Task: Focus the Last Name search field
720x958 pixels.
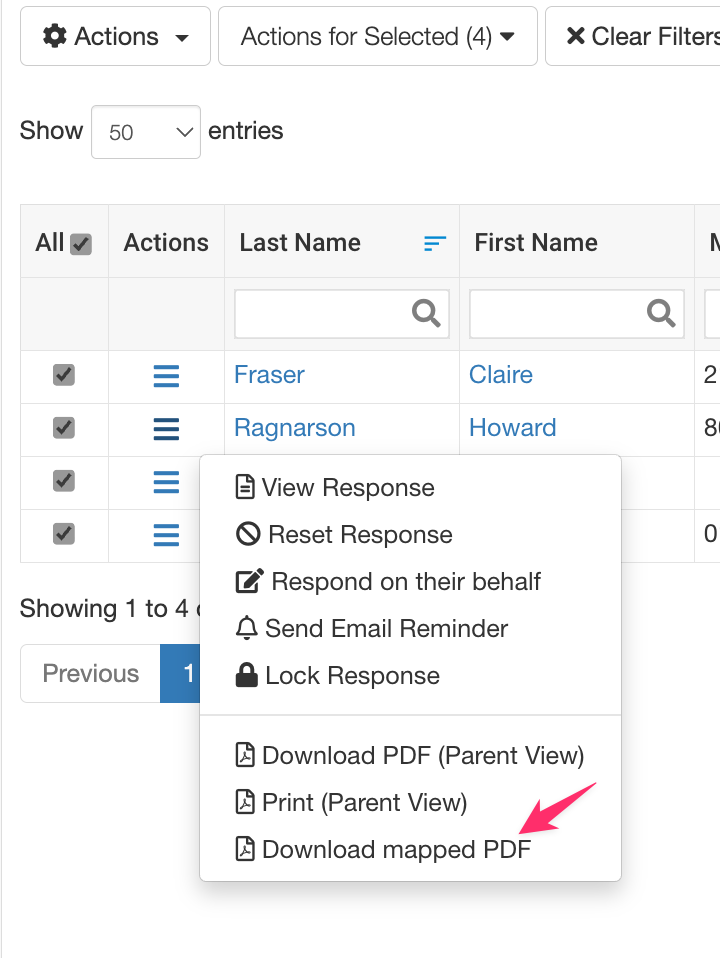Action: pos(342,313)
